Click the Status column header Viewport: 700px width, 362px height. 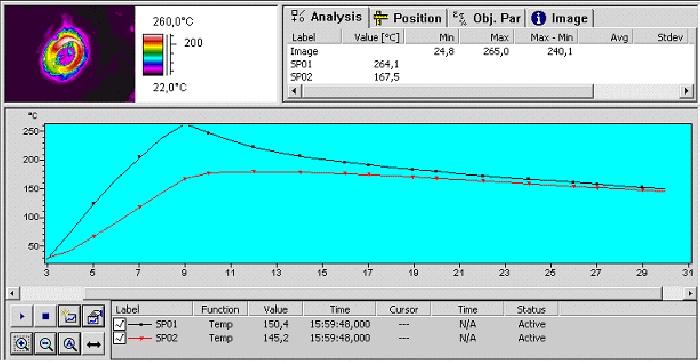[x=531, y=309]
